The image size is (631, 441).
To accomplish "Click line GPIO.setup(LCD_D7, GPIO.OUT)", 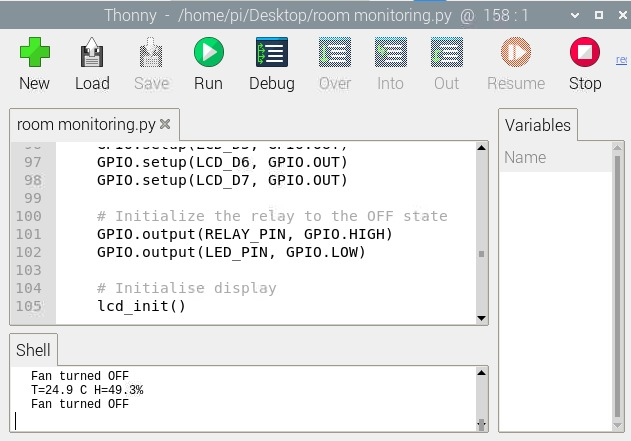I will click(x=222, y=180).
